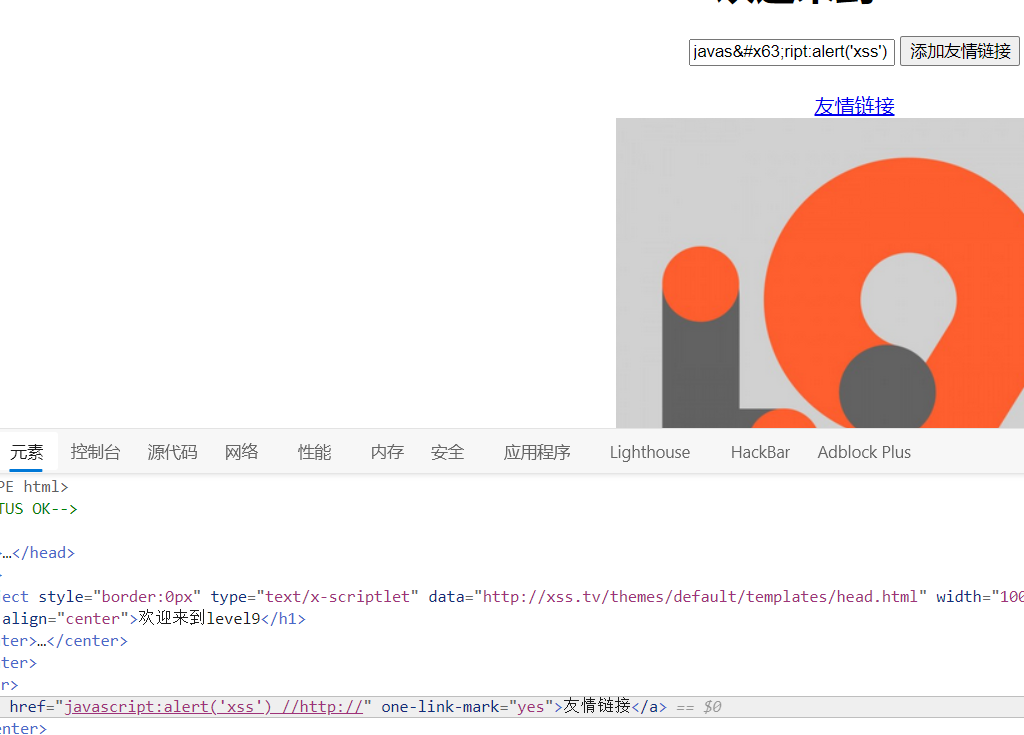1024x735 pixels.
Task: Select the collapsed center…</center> element row
Action: coord(512,641)
